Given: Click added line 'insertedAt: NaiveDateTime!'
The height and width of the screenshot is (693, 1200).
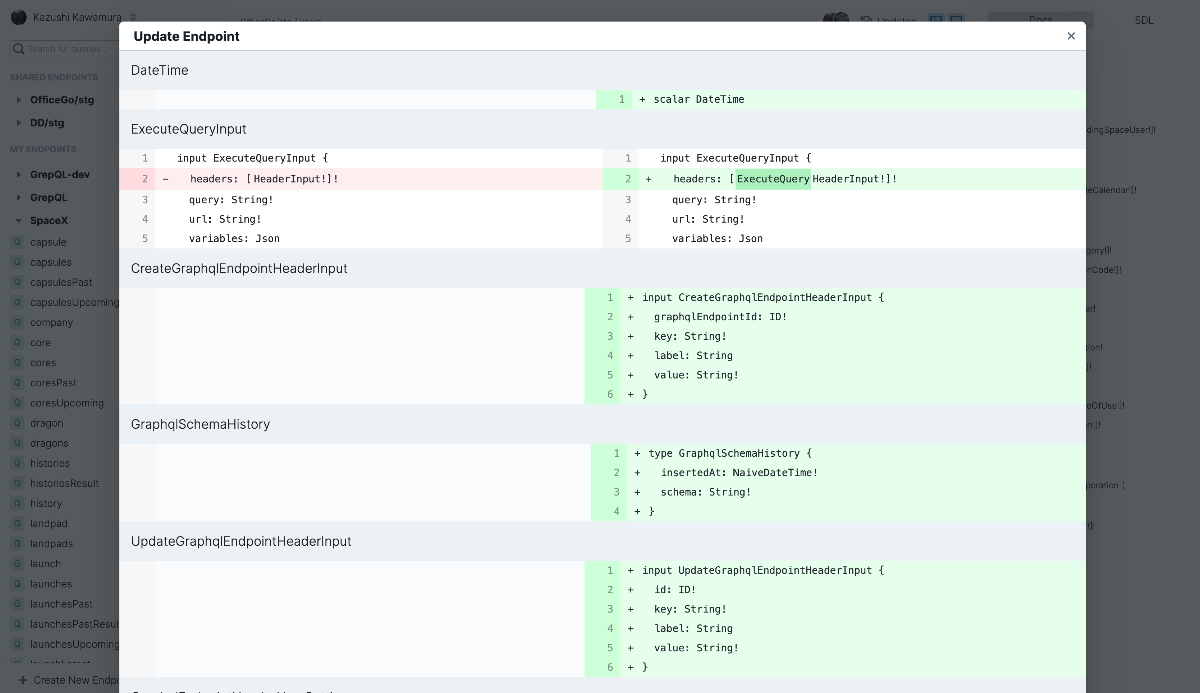Looking at the screenshot, I should 739,473.
